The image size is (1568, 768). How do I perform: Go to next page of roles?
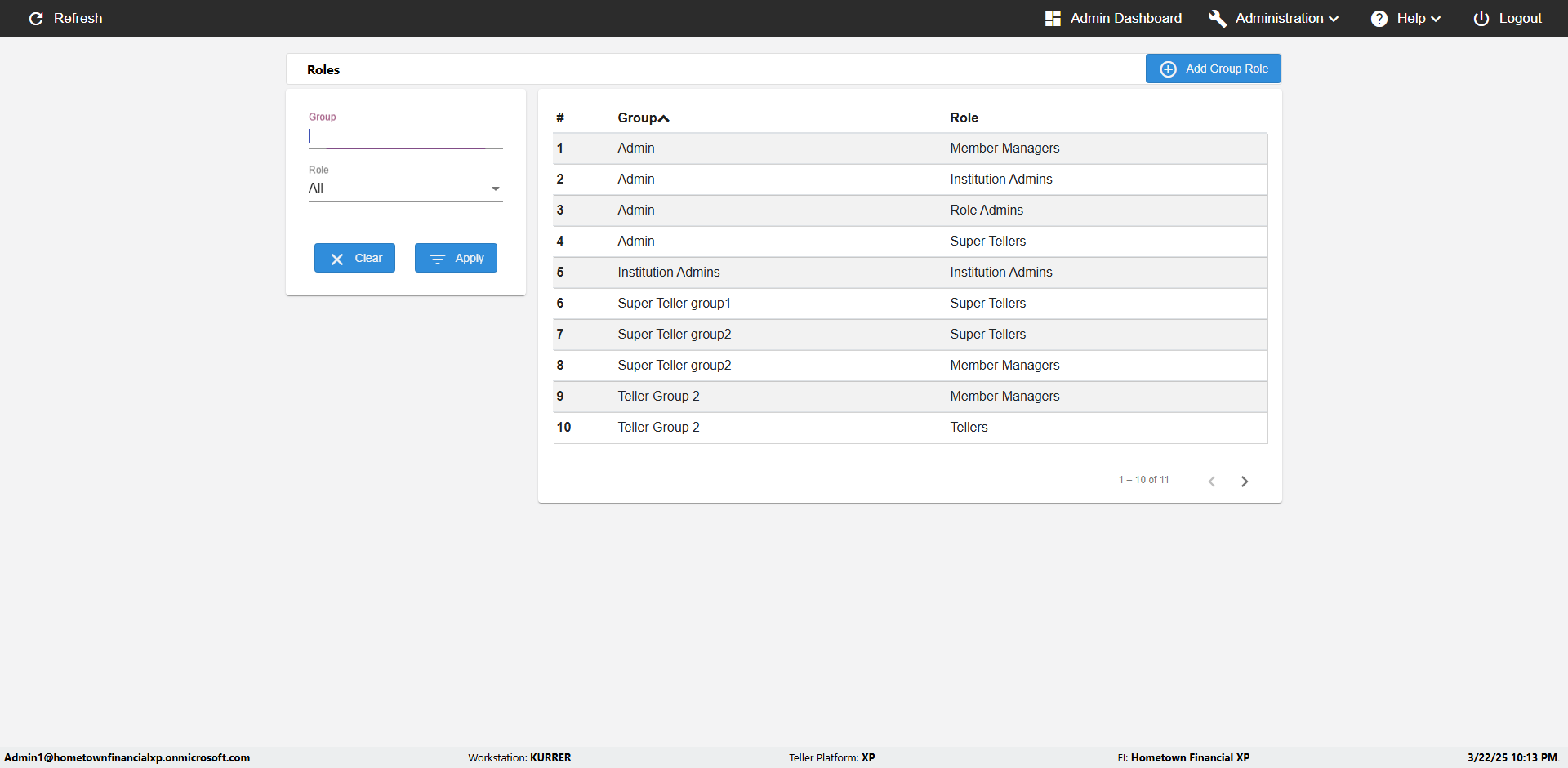click(x=1245, y=482)
